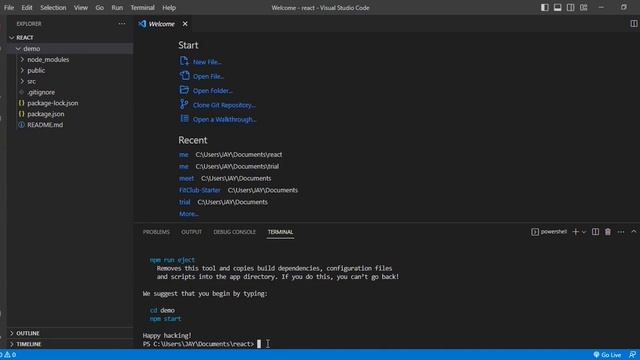Image resolution: width=640 pixels, height=360 pixels.
Task: Expand the public folder
Action: (36, 70)
